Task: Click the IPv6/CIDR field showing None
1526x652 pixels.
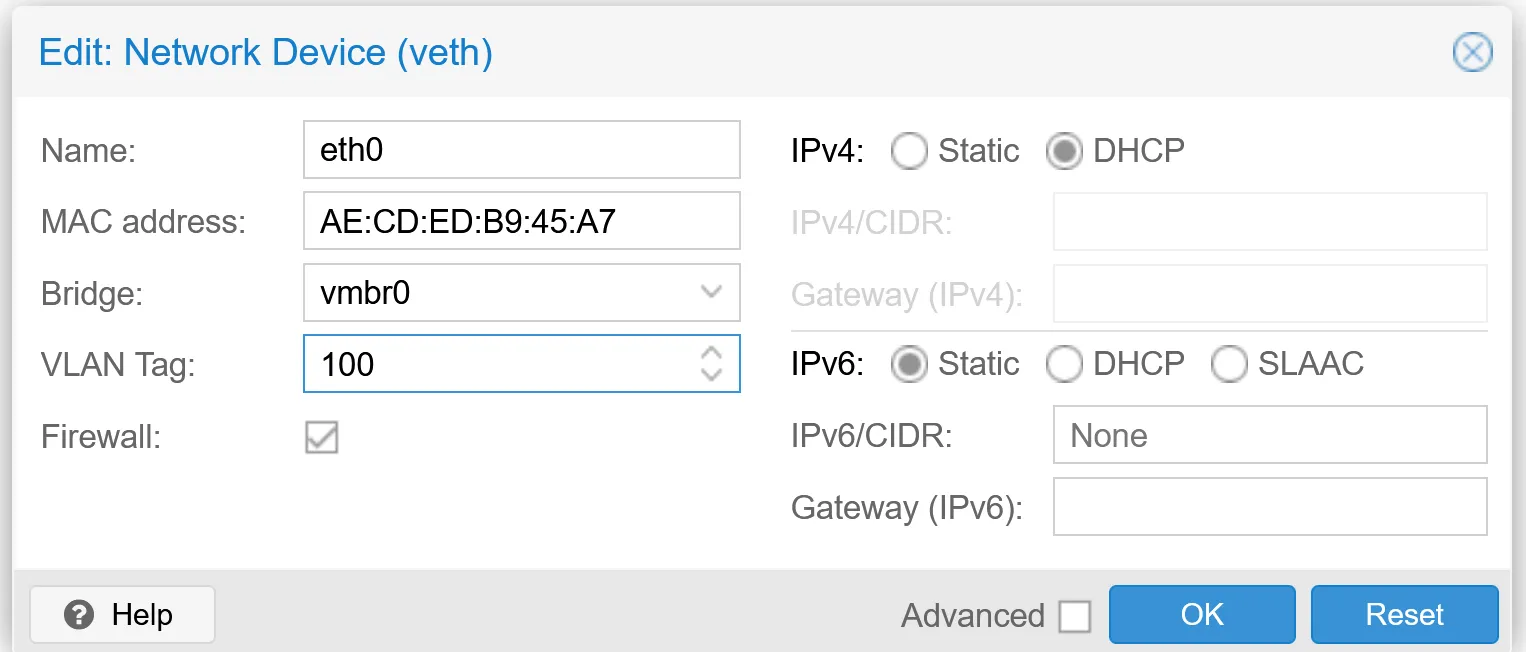Action: (1268, 435)
